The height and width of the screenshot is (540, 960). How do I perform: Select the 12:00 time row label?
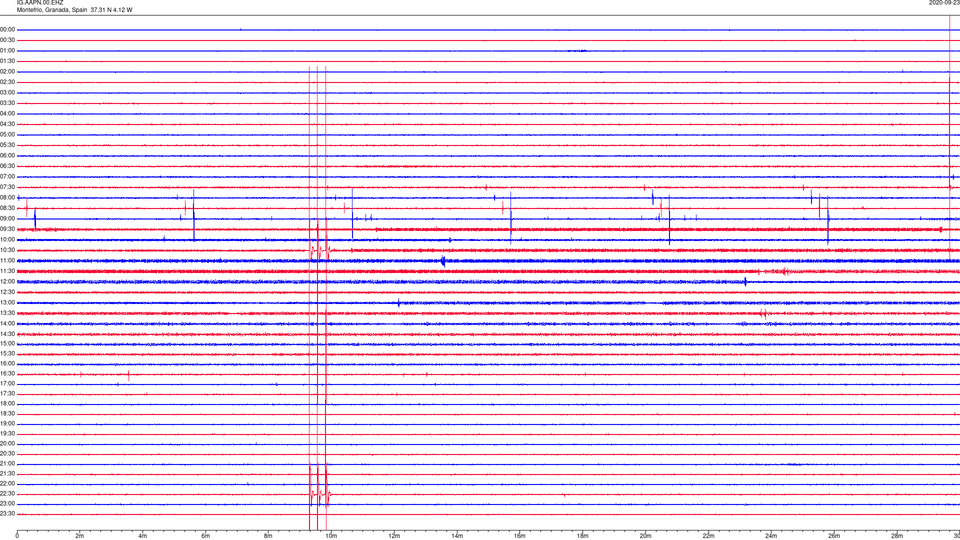[x=7, y=282]
